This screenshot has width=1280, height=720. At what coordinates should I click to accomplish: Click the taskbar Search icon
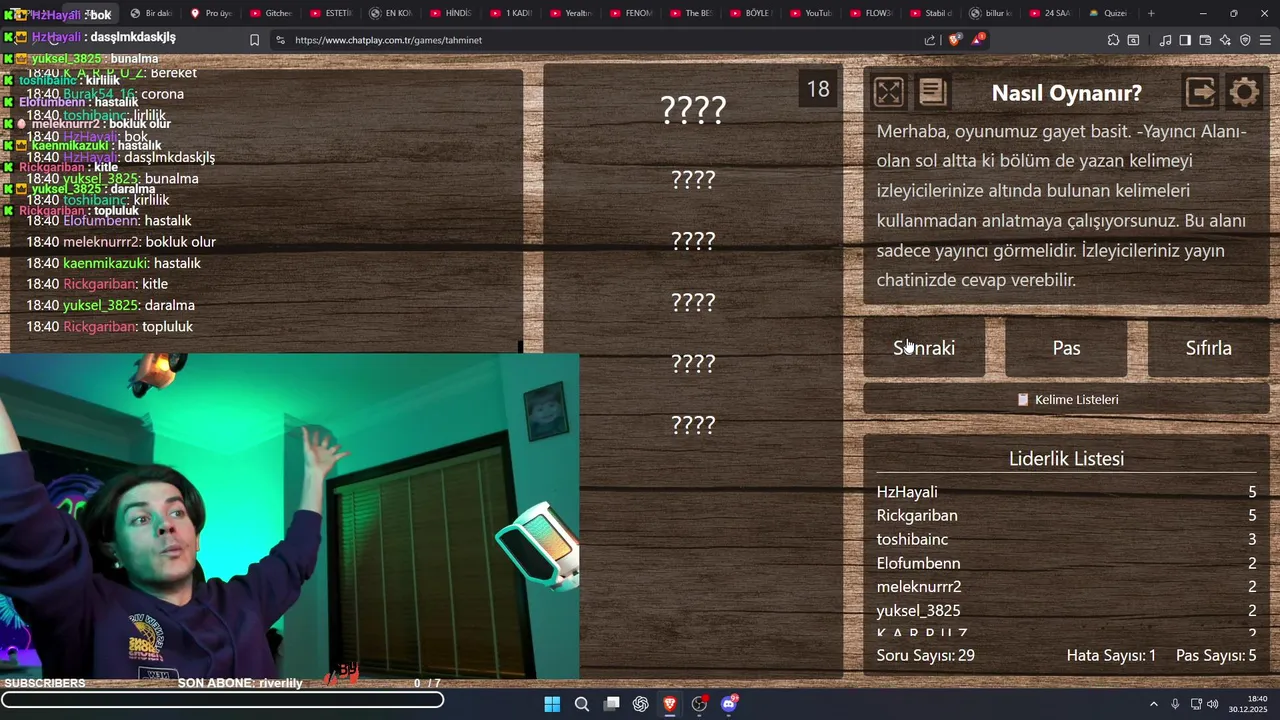coord(582,704)
